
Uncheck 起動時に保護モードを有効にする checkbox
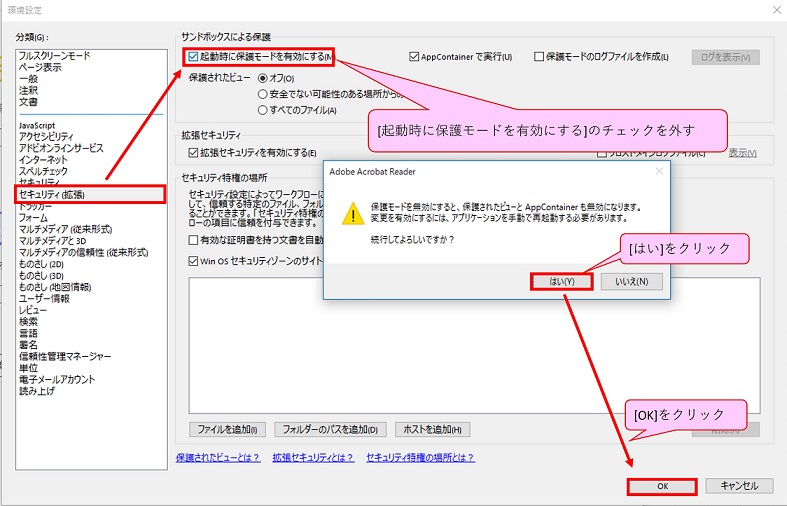(x=194, y=57)
